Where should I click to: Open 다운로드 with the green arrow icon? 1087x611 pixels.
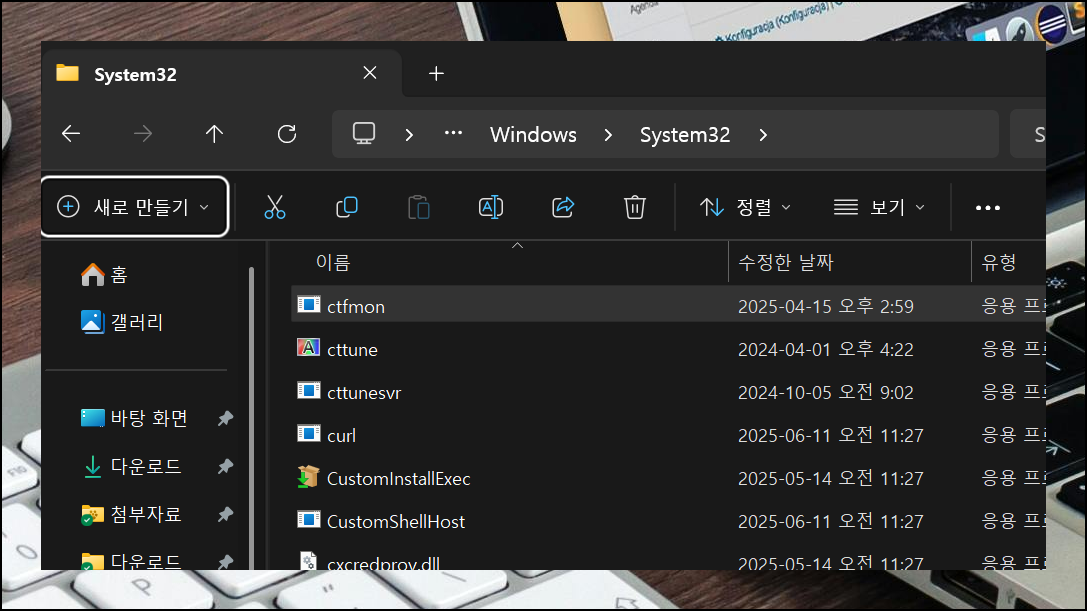132,466
